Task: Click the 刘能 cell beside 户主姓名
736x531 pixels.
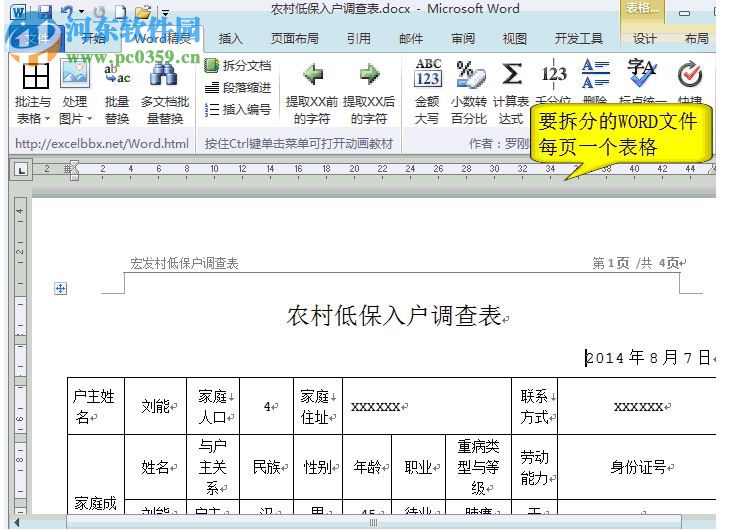Action: point(155,406)
